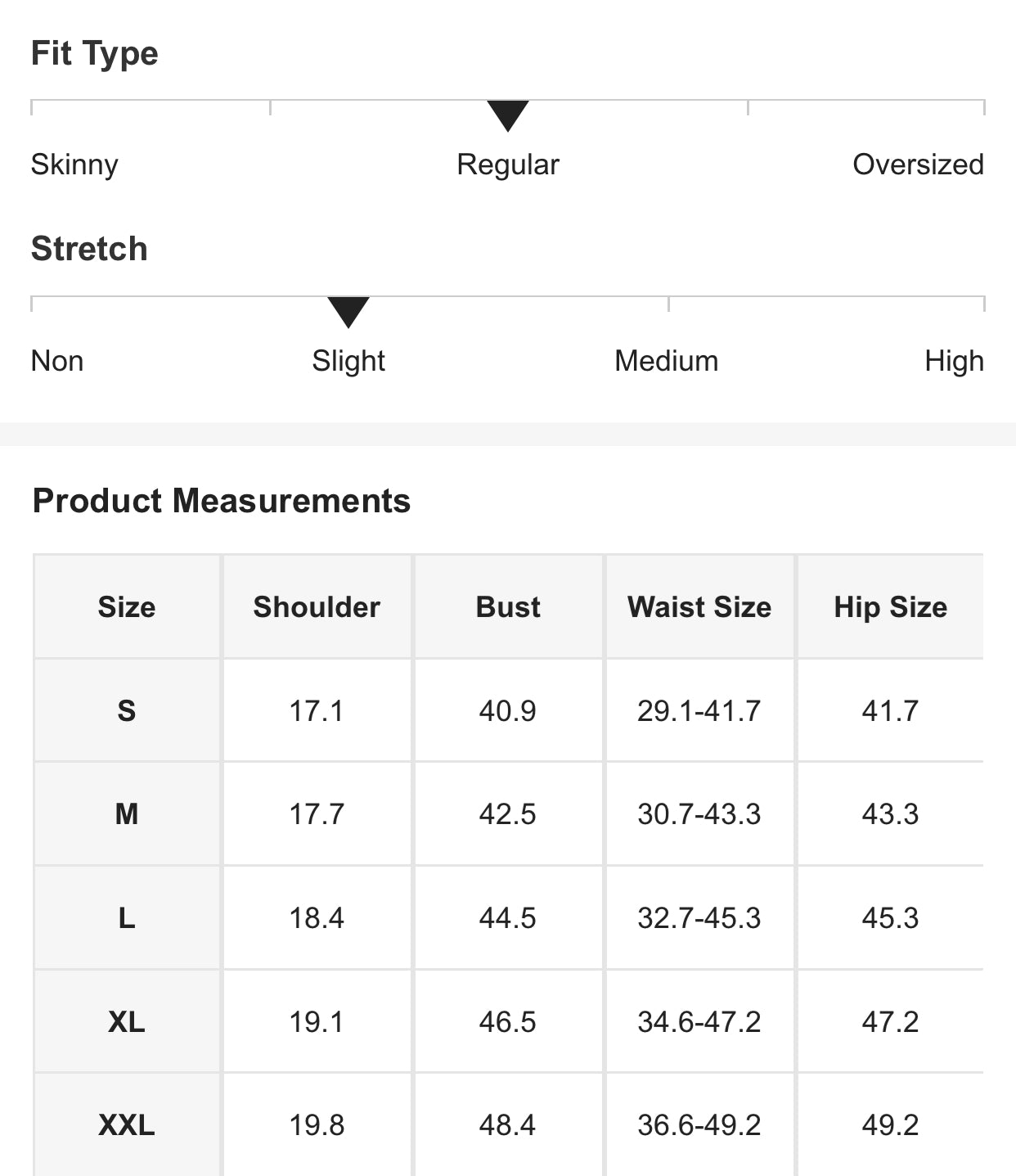Click the Bust column header
The image size is (1016, 1176).
[508, 607]
